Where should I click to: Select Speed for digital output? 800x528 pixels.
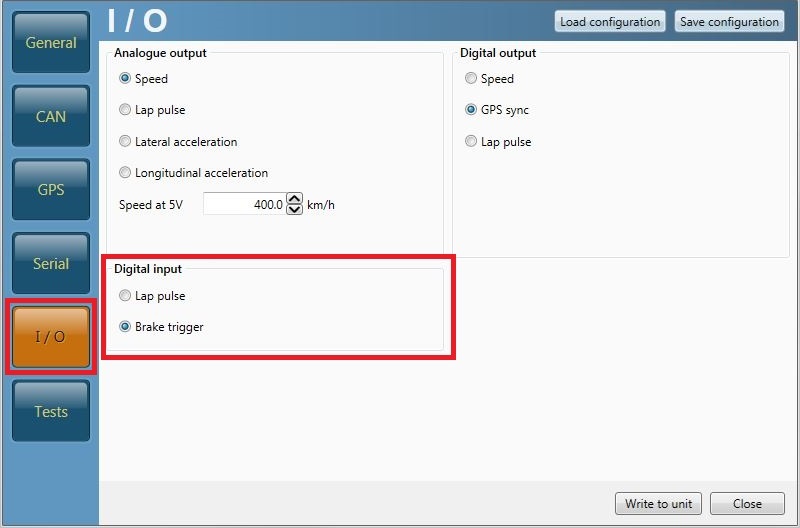471,79
